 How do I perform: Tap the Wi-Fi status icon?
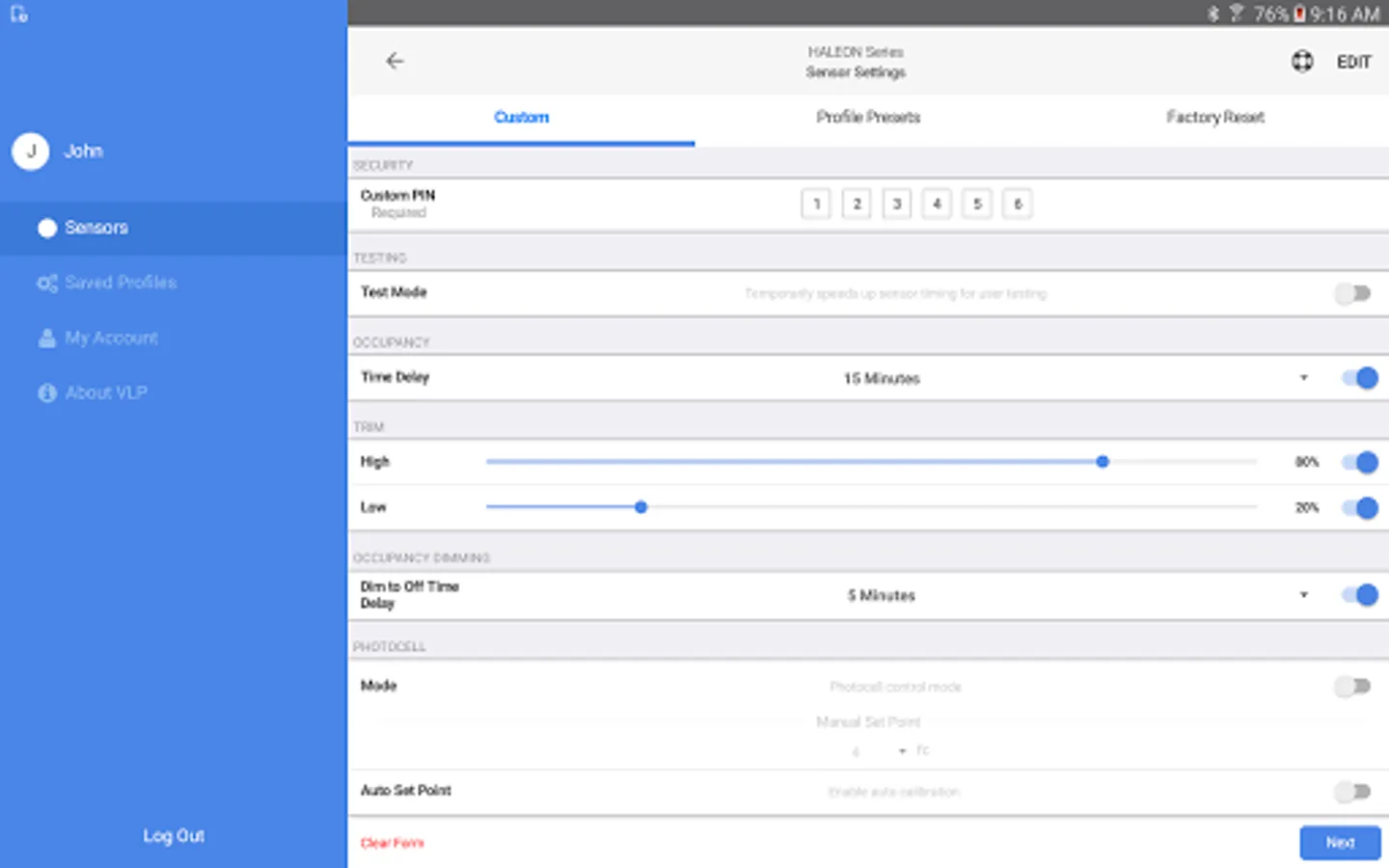click(1236, 14)
